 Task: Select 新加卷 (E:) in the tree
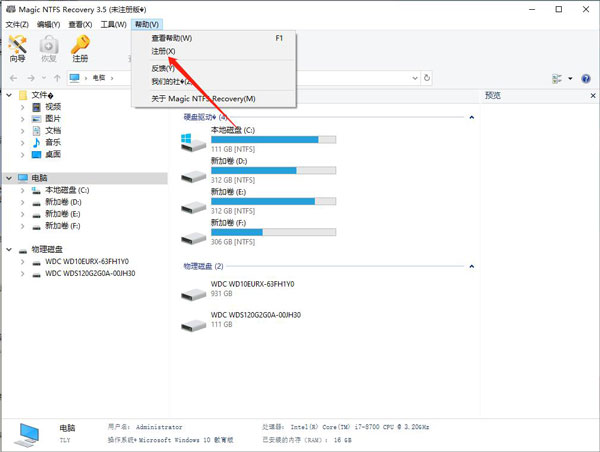[x=63, y=214]
